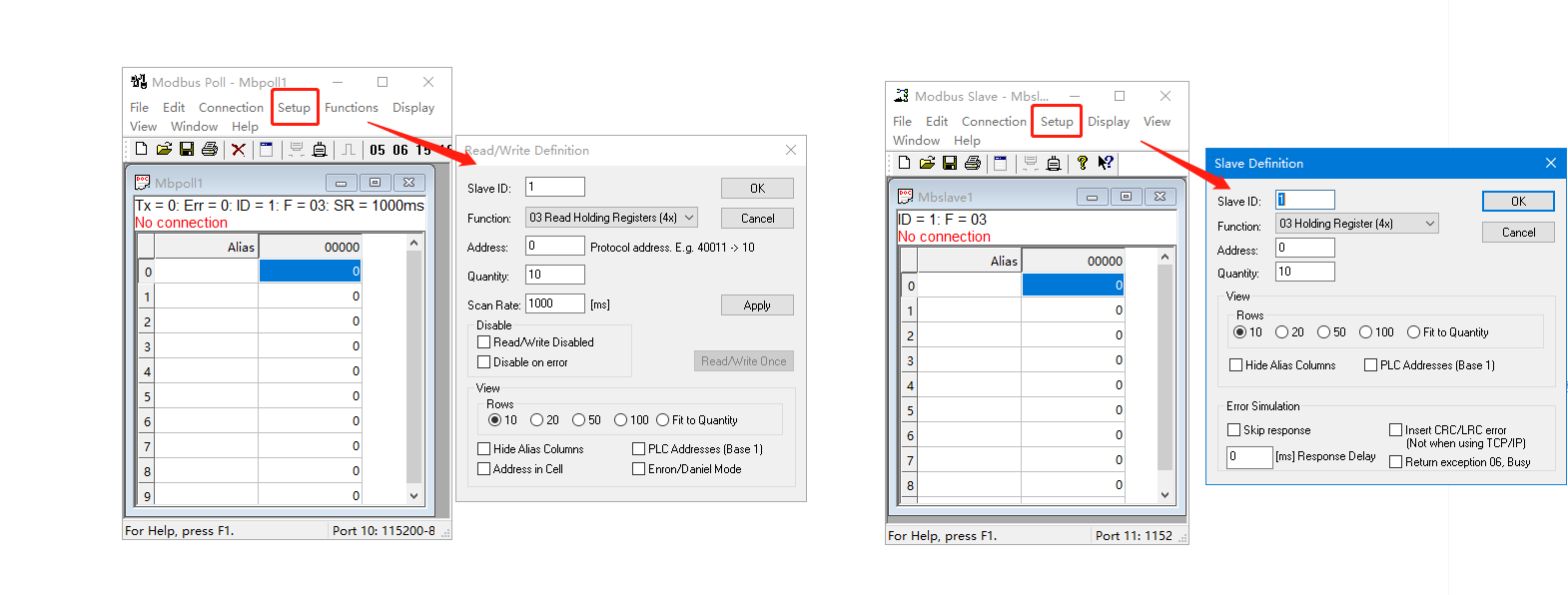Click New document icon in Modbus Poll toolbar
The image size is (1568, 595).
click(141, 150)
